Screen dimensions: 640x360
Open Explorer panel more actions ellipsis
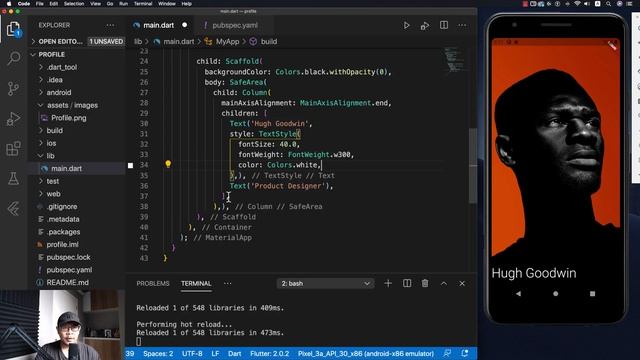tap(110, 25)
